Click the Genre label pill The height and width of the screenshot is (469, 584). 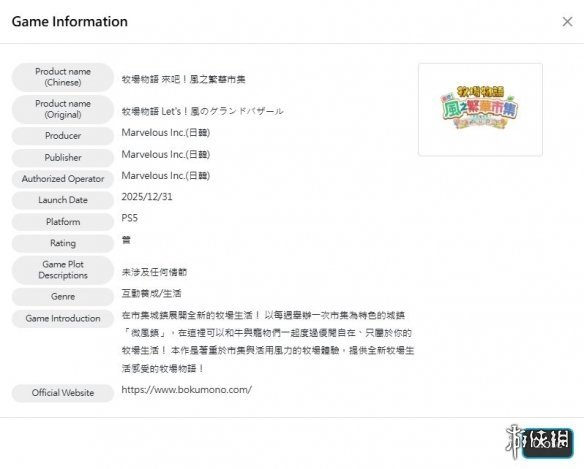[63, 297]
